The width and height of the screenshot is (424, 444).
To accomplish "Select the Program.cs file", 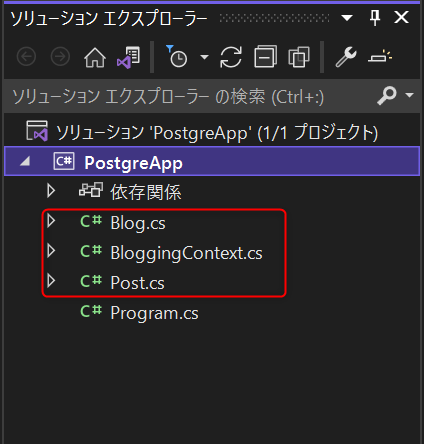I will [x=154, y=313].
